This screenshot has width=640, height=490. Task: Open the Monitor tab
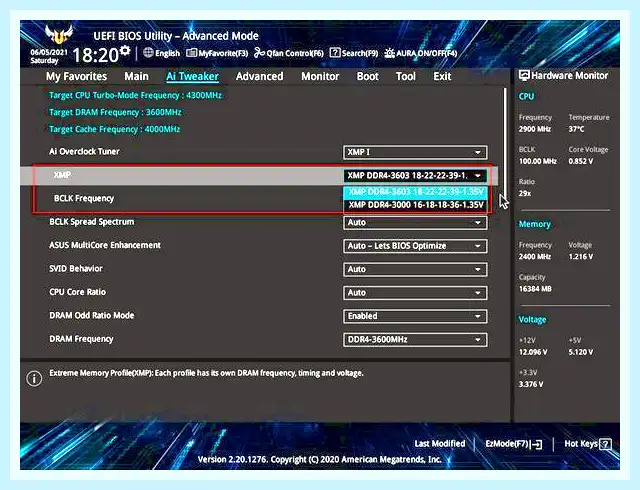(320, 76)
